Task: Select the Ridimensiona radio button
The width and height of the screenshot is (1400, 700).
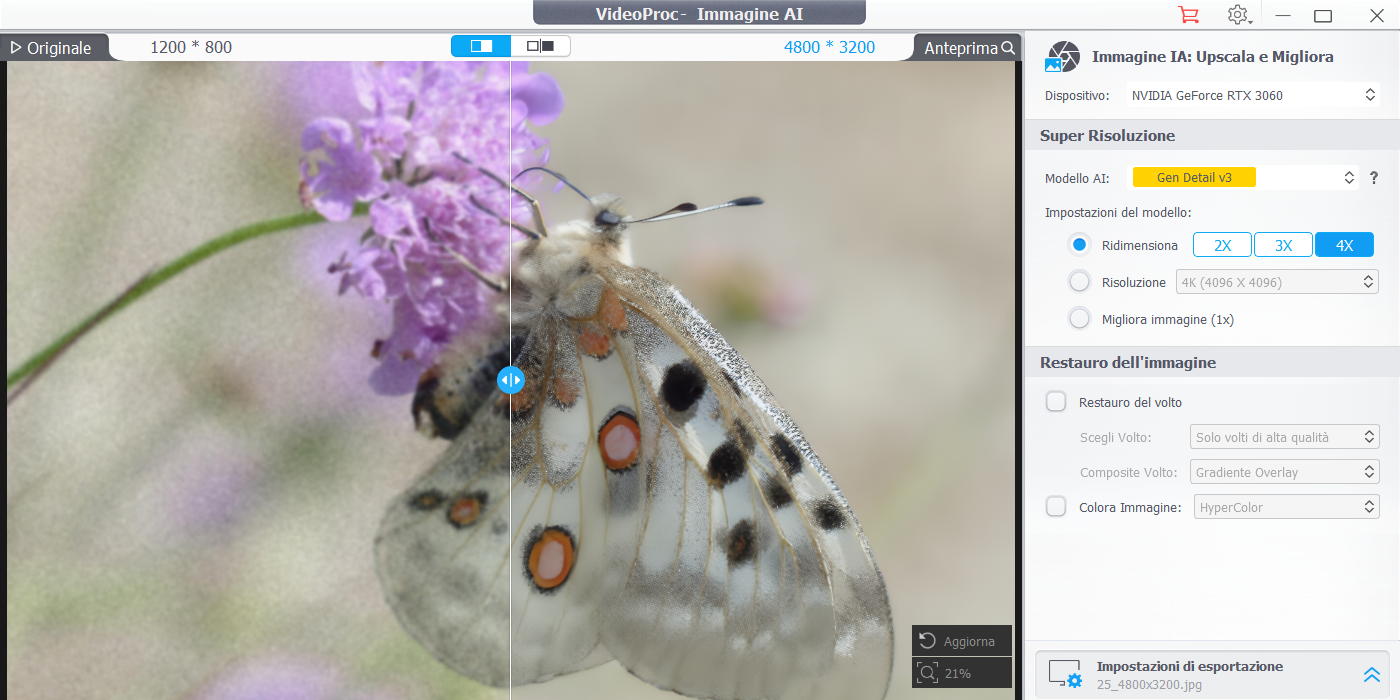Action: point(1079,245)
